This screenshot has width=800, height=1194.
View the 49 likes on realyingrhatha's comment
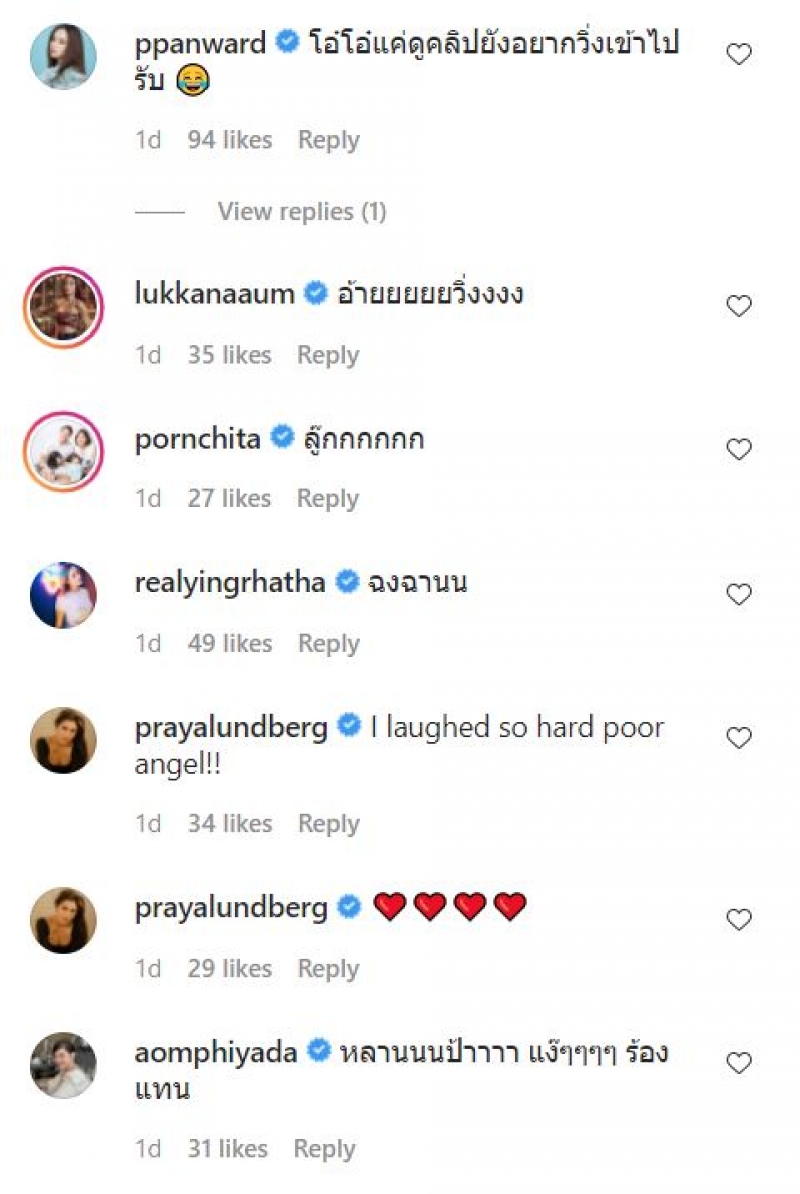pyautogui.click(x=229, y=643)
